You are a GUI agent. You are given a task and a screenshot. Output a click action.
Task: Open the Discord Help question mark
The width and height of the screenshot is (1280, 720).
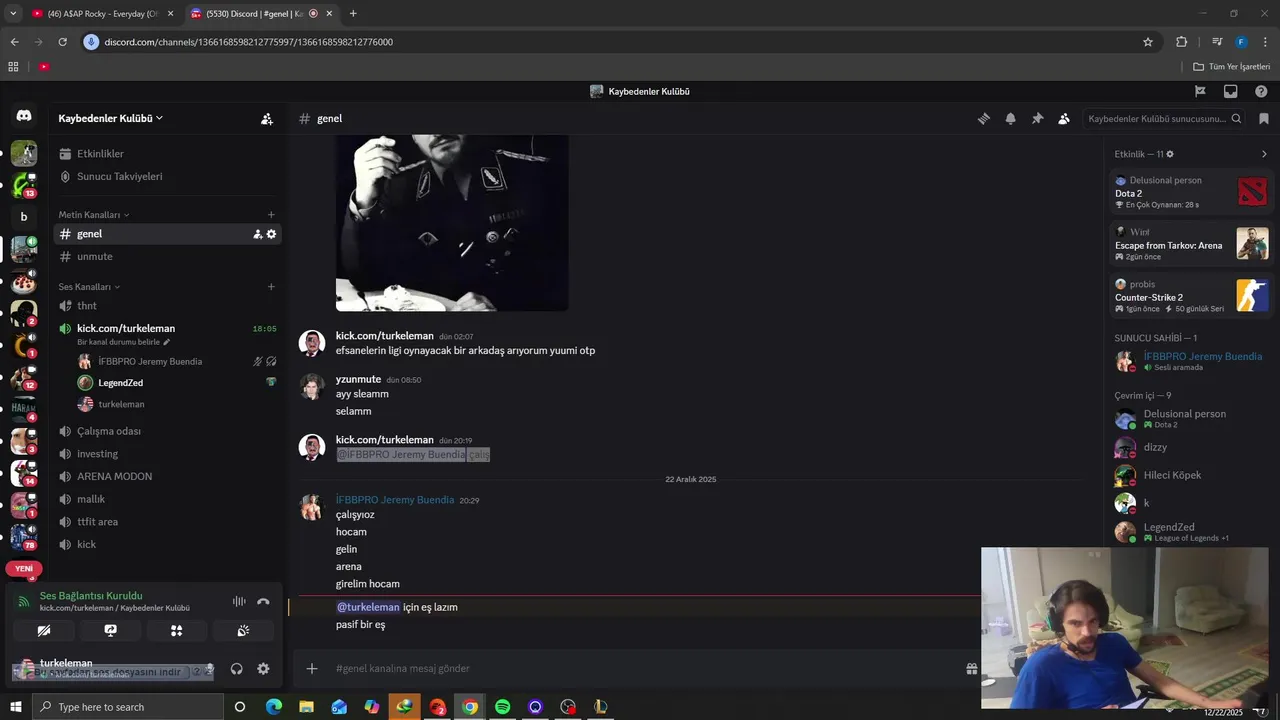[x=1261, y=91]
